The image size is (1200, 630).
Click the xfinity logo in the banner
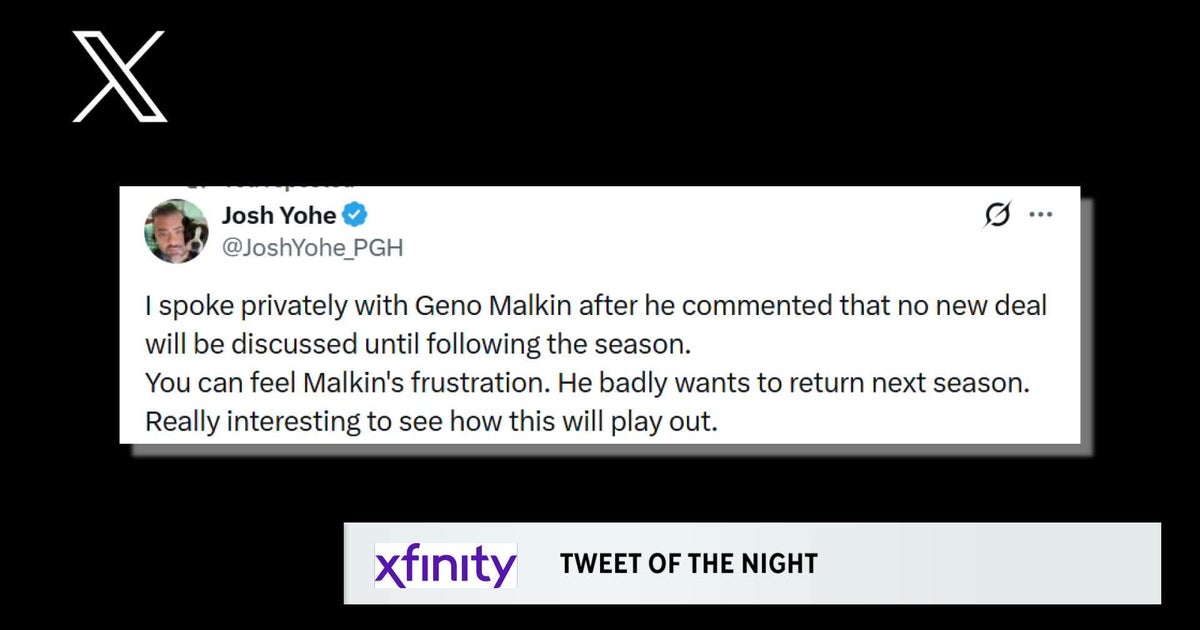(445, 566)
